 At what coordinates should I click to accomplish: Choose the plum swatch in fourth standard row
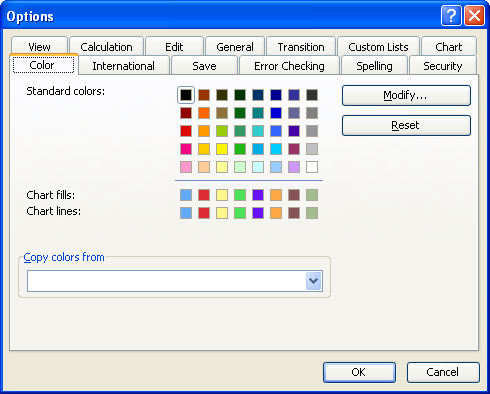click(x=294, y=149)
